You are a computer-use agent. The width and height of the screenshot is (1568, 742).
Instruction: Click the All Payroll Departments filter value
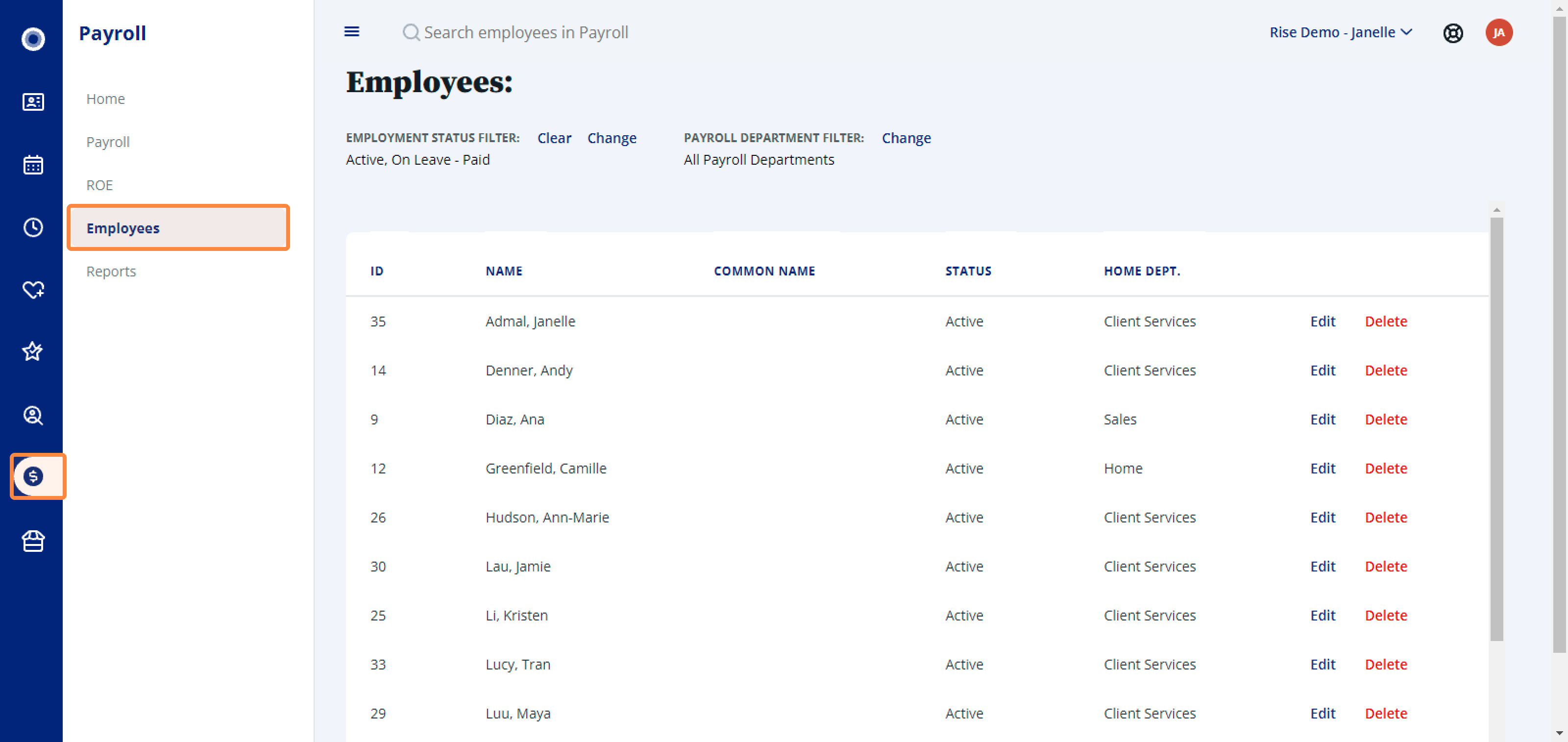pos(759,159)
